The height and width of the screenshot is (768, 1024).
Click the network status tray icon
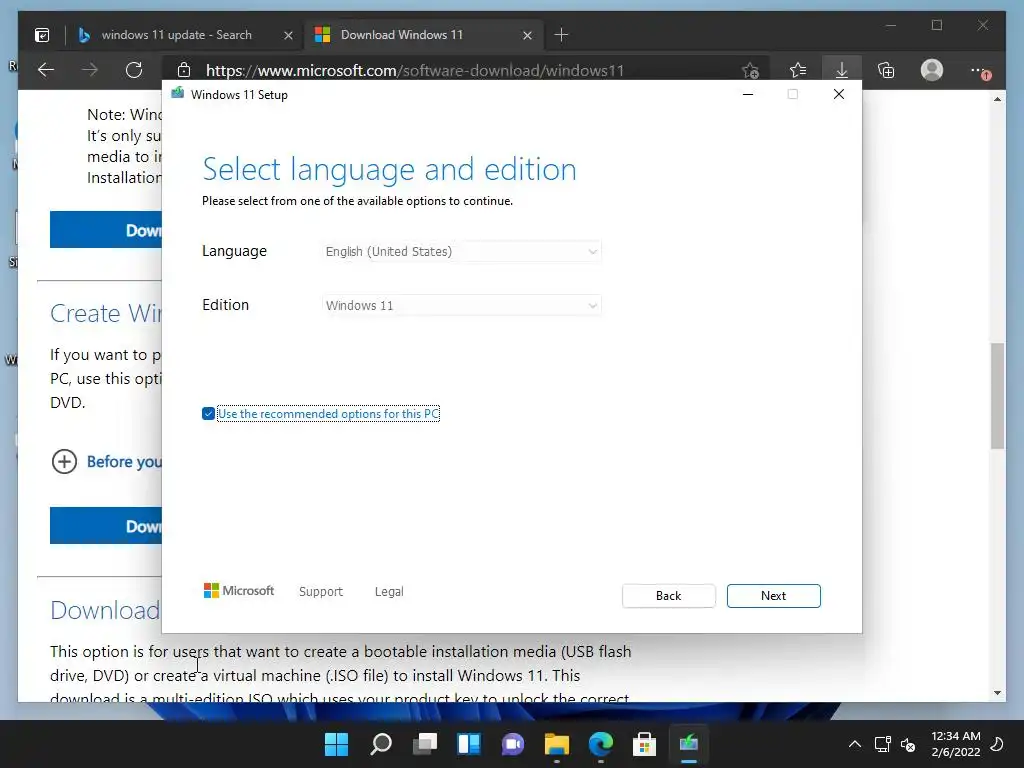point(883,744)
